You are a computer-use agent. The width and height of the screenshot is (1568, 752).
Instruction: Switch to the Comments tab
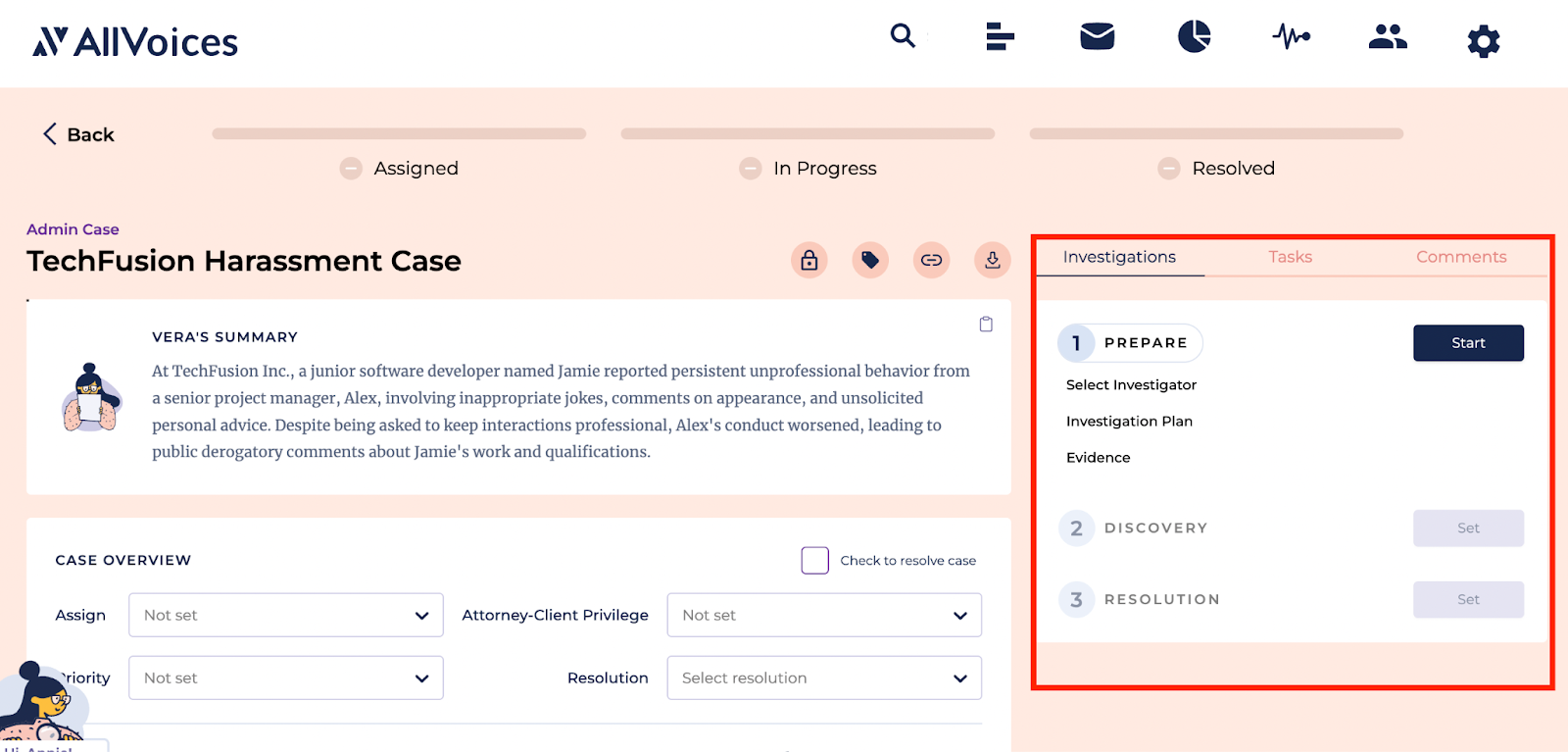(x=1461, y=257)
